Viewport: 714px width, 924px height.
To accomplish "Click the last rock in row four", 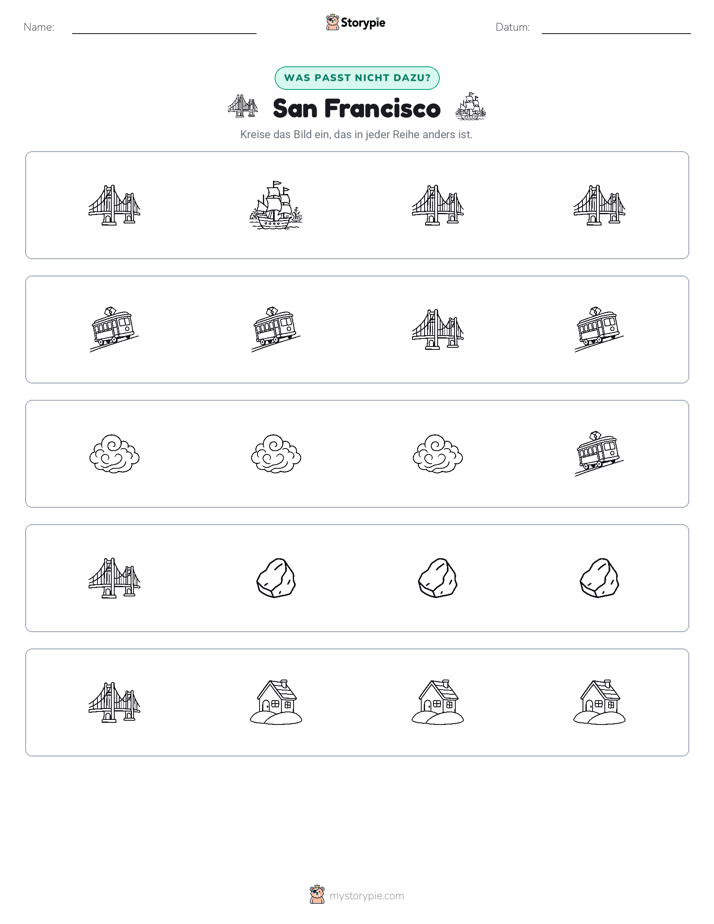I will (599, 578).
